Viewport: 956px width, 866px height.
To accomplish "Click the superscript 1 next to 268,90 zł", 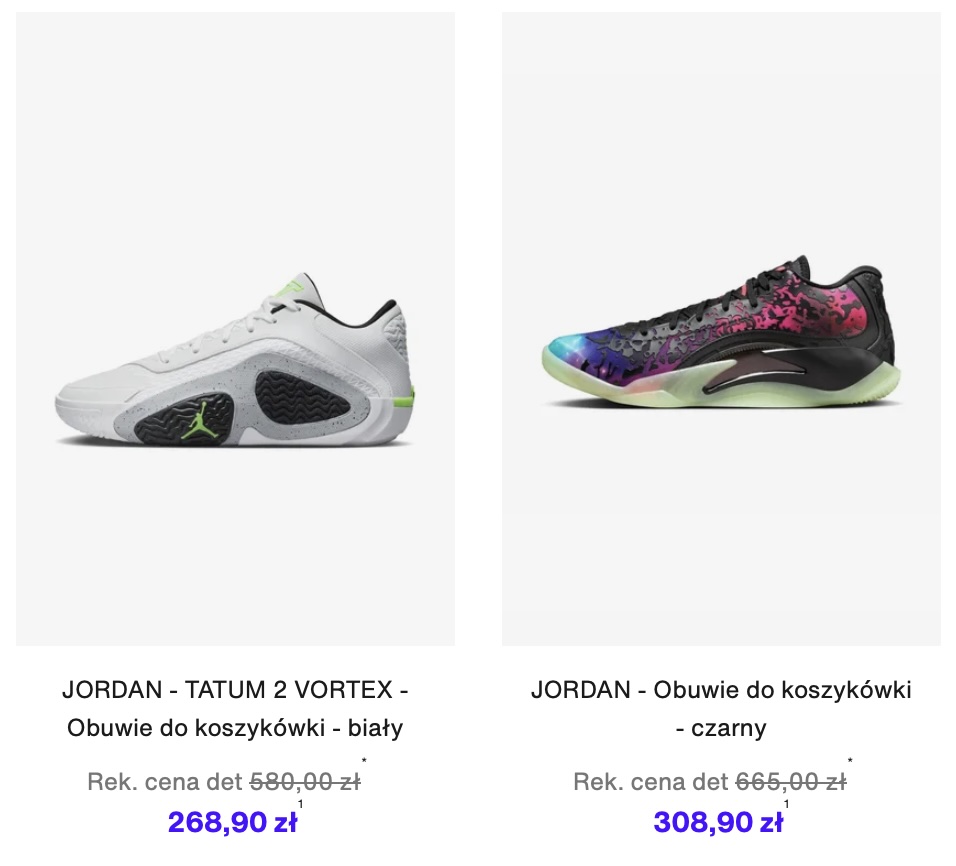I will tap(301, 804).
